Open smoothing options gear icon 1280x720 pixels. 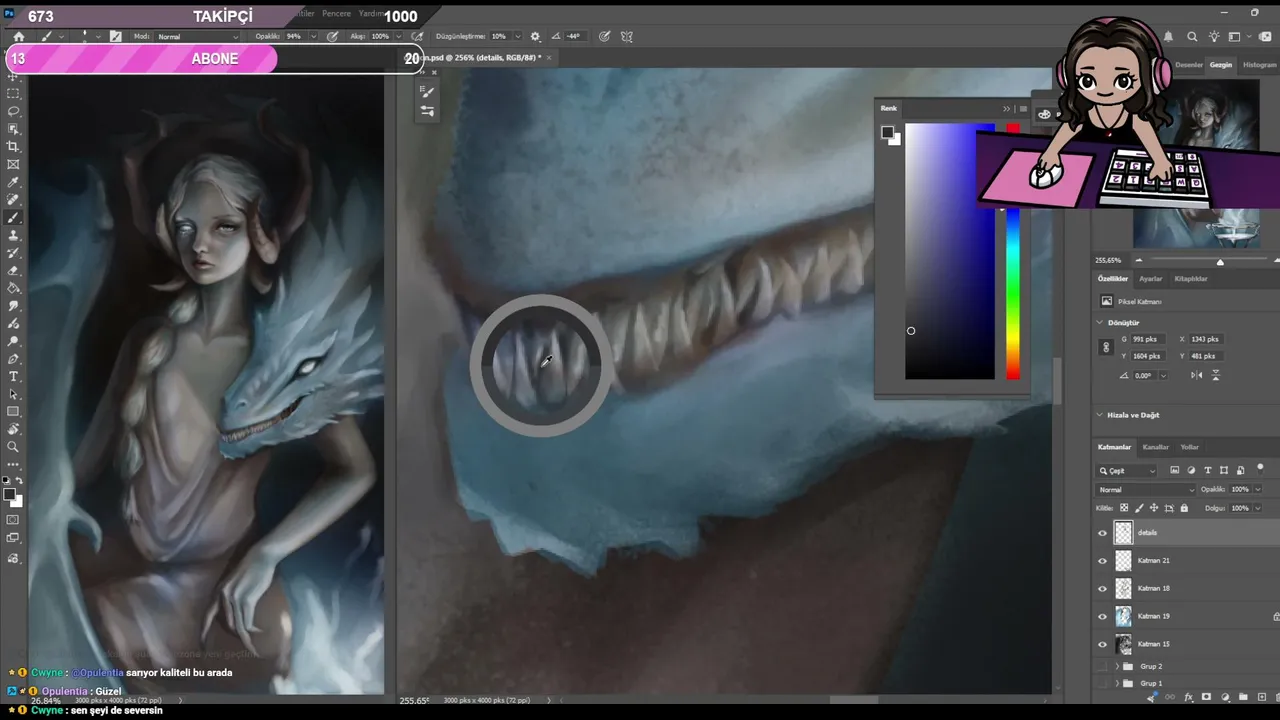(x=535, y=36)
